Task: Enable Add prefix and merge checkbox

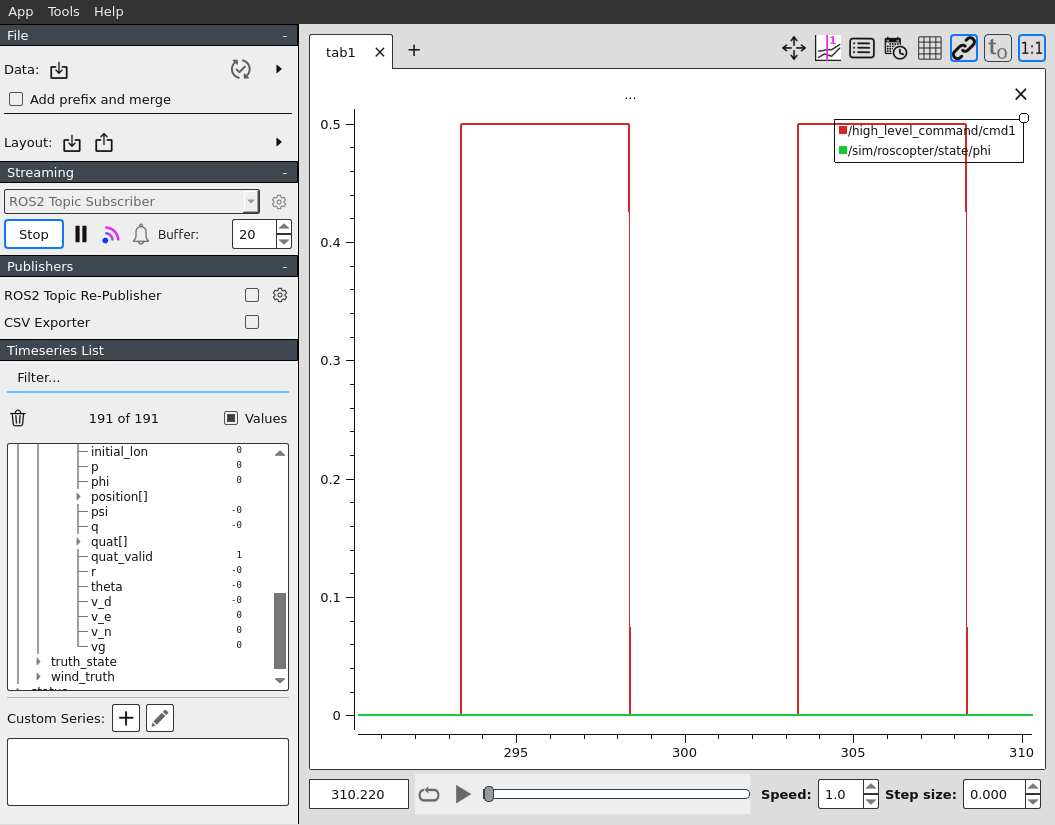Action: coord(16,99)
